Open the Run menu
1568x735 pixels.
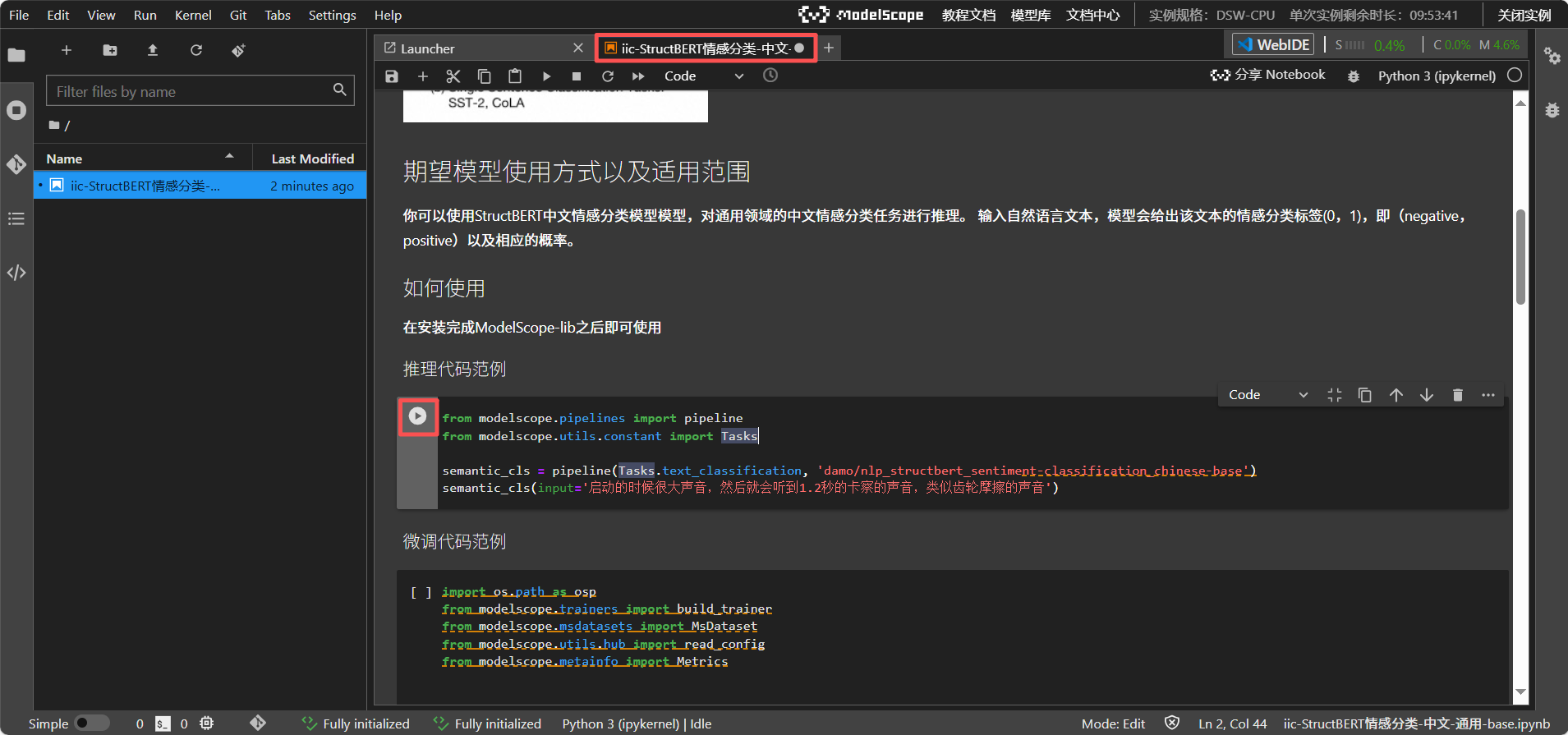point(145,15)
